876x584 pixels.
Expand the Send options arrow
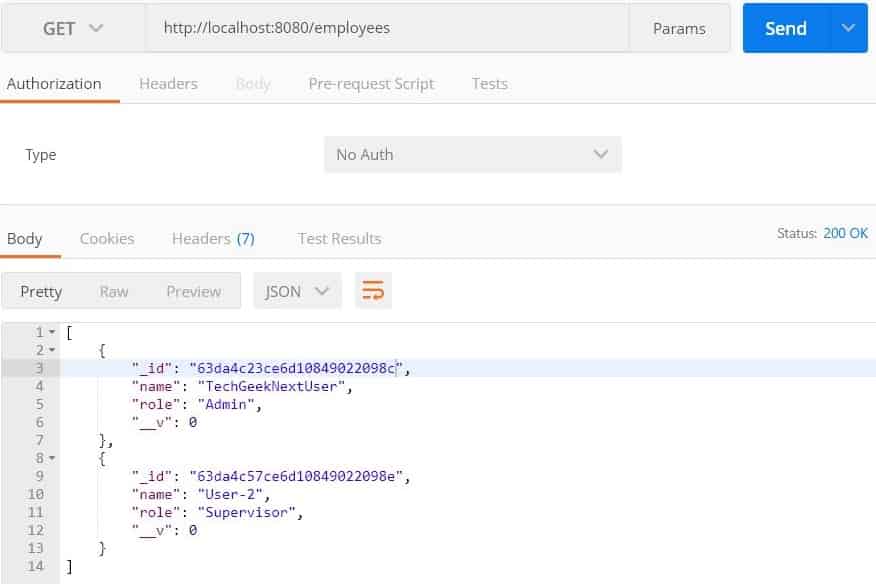[848, 28]
